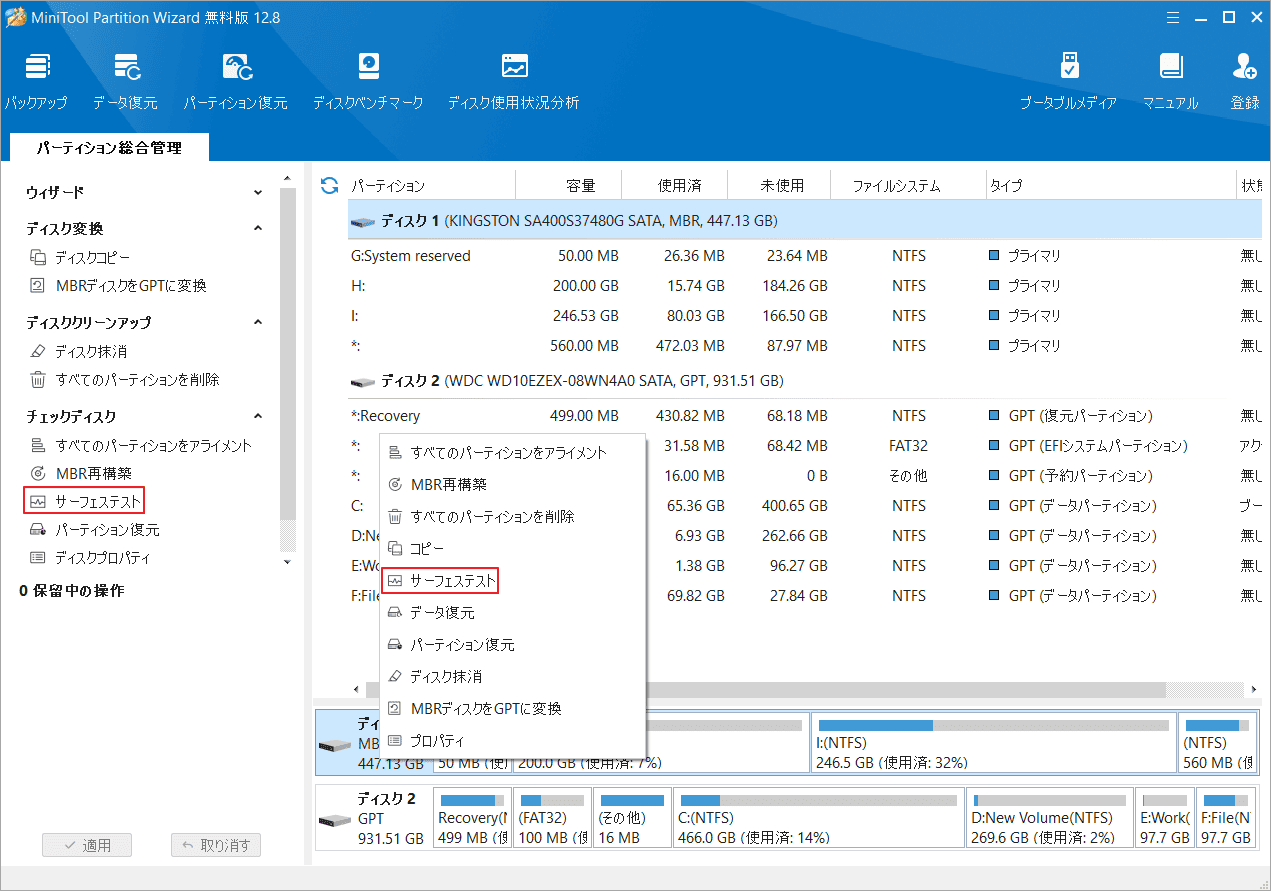Start ディスクベンチマーク tool

coord(368,81)
